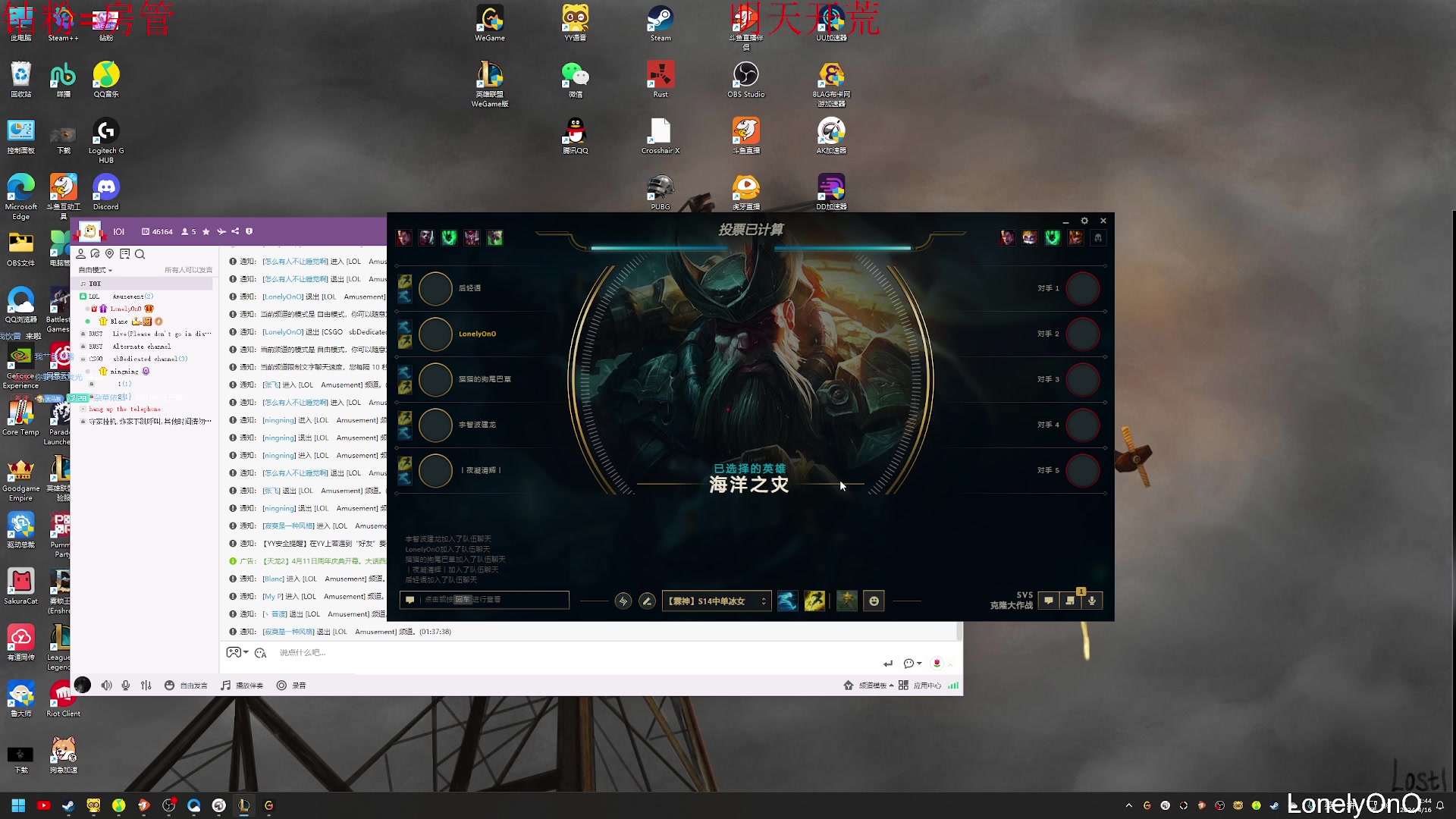
Task: Show hidden system tray icons chevron
Action: click(x=1129, y=805)
